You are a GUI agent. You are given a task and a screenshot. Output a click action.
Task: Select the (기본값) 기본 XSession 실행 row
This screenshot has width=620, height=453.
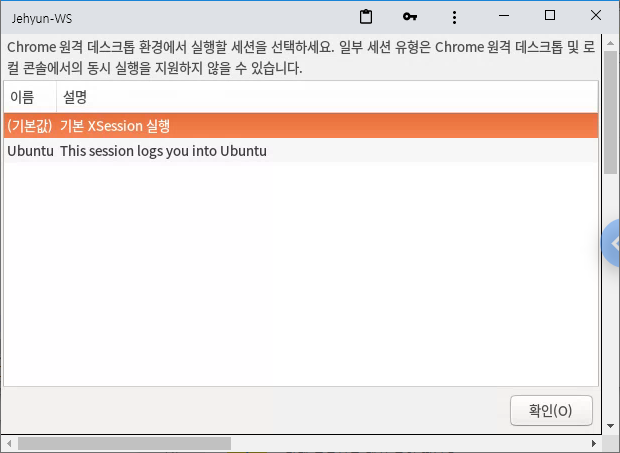[x=301, y=126]
